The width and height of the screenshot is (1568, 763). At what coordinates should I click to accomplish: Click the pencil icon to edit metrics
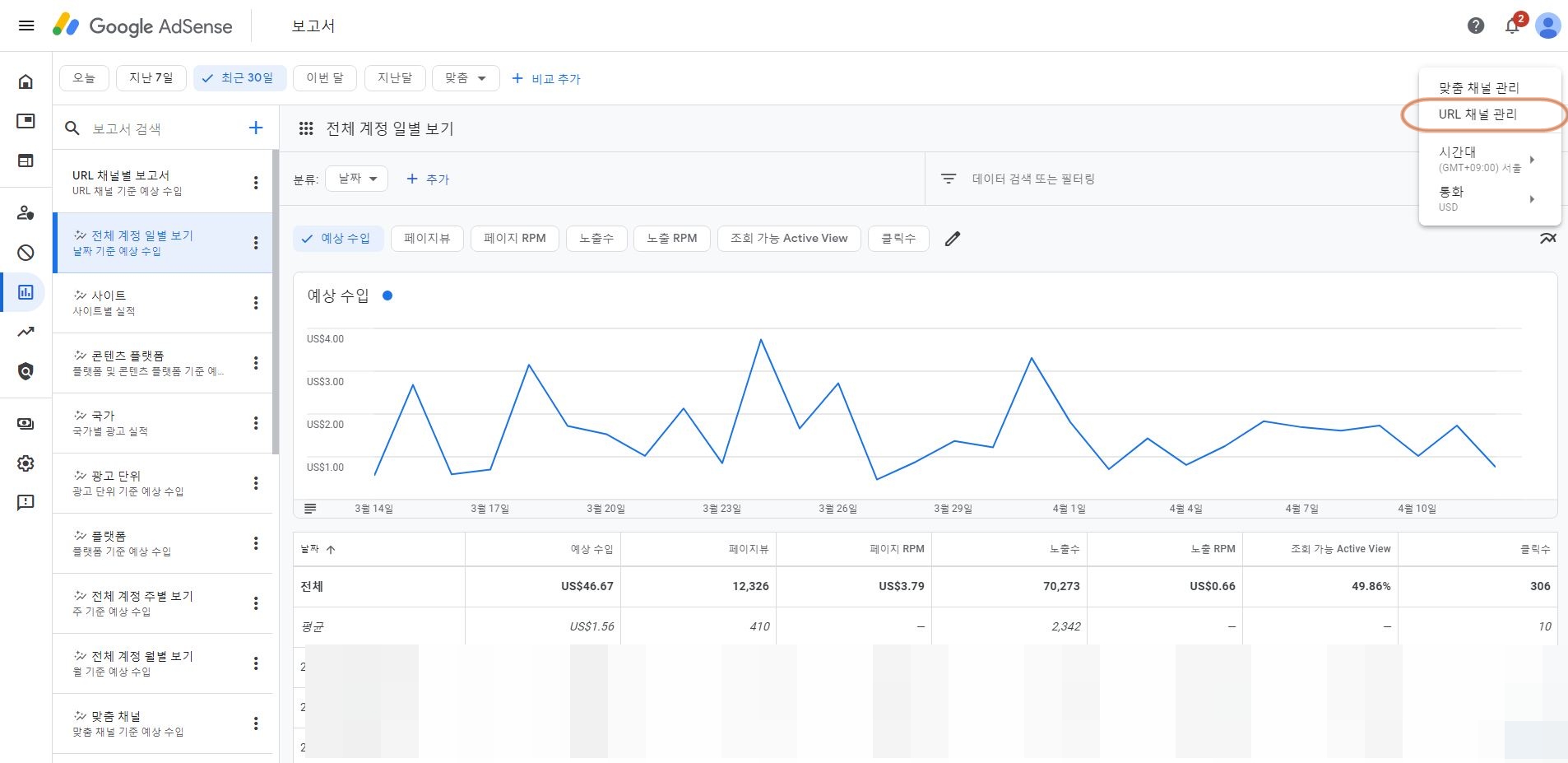pos(953,239)
